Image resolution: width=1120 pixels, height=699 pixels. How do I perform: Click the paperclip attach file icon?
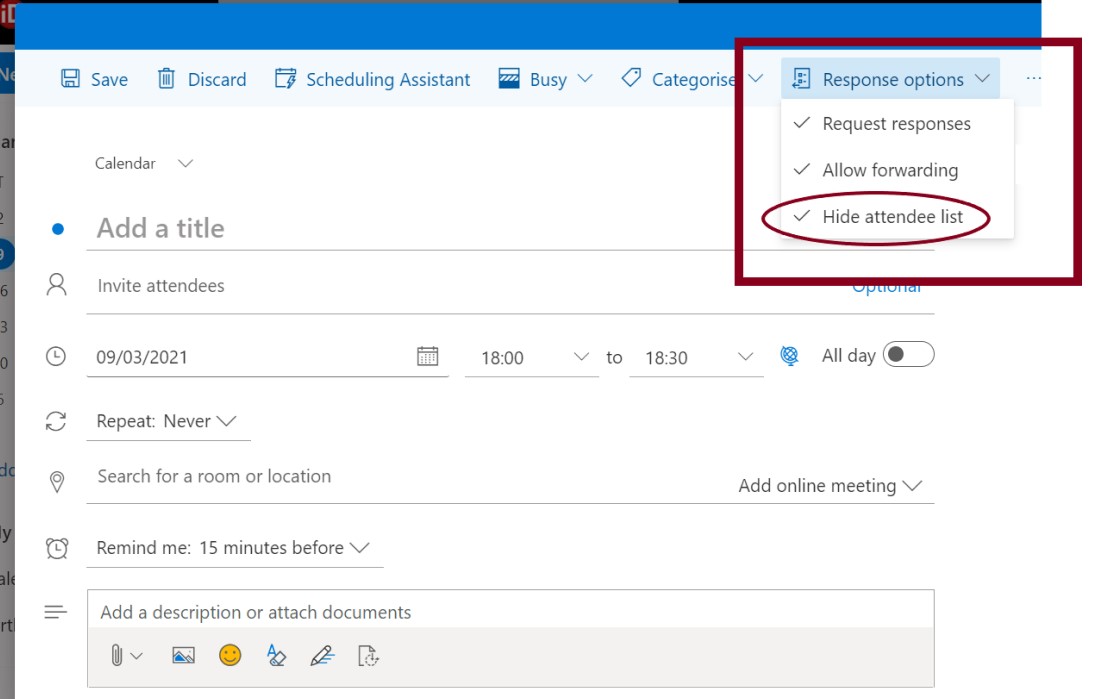coord(118,656)
